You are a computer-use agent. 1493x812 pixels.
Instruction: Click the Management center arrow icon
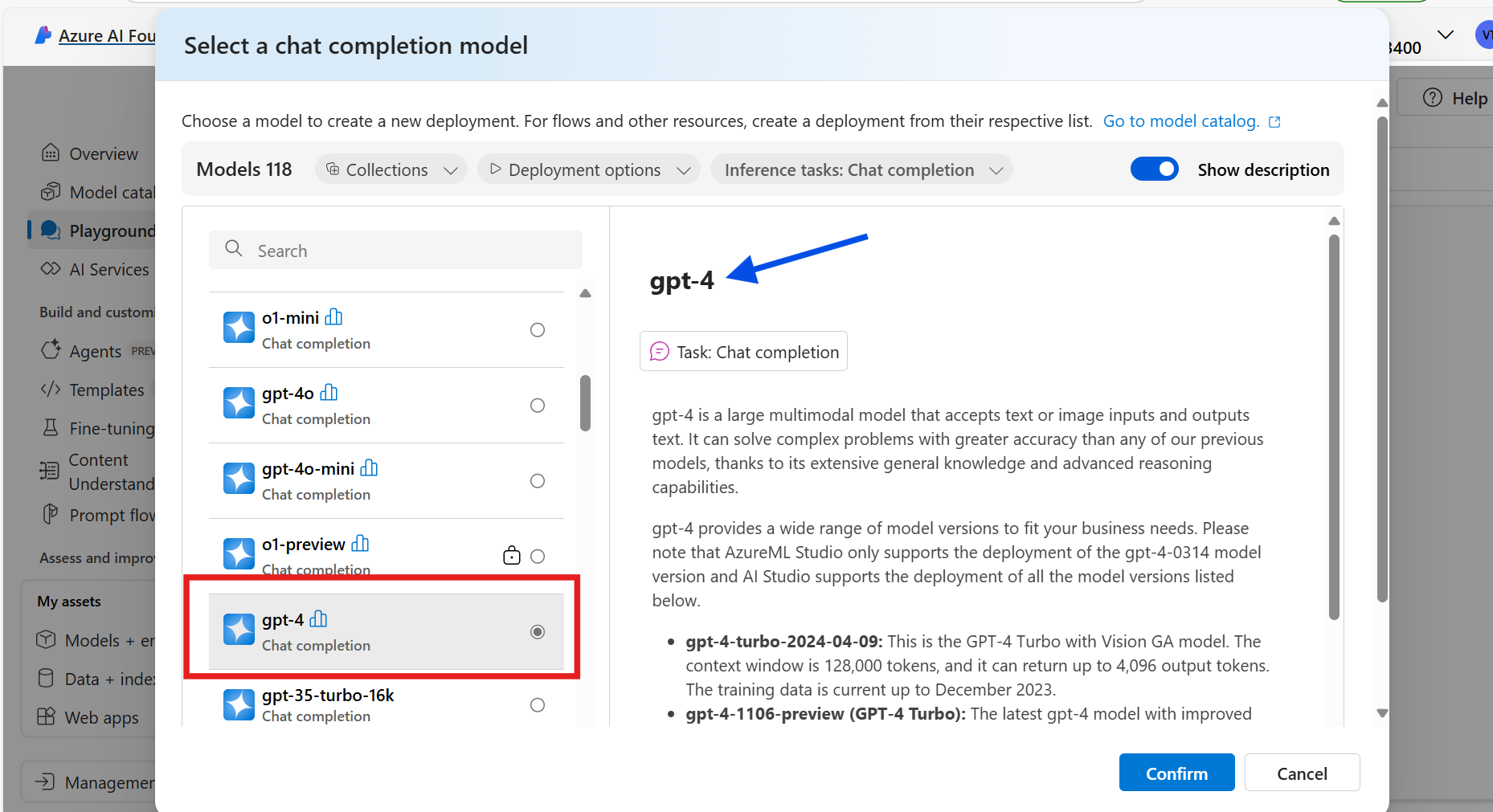pyautogui.click(x=45, y=781)
